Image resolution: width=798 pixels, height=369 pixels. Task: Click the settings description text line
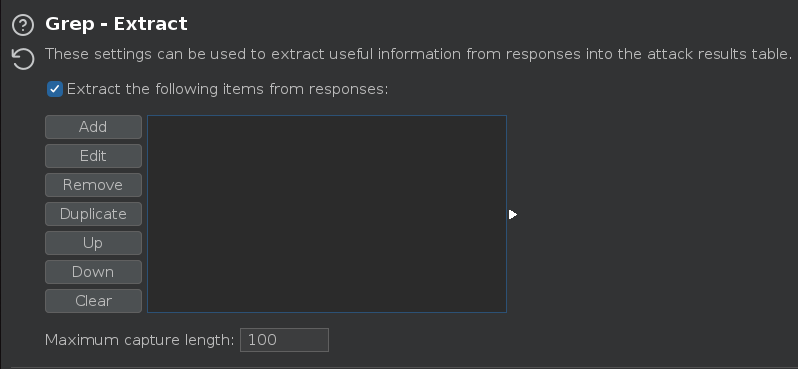(418, 54)
